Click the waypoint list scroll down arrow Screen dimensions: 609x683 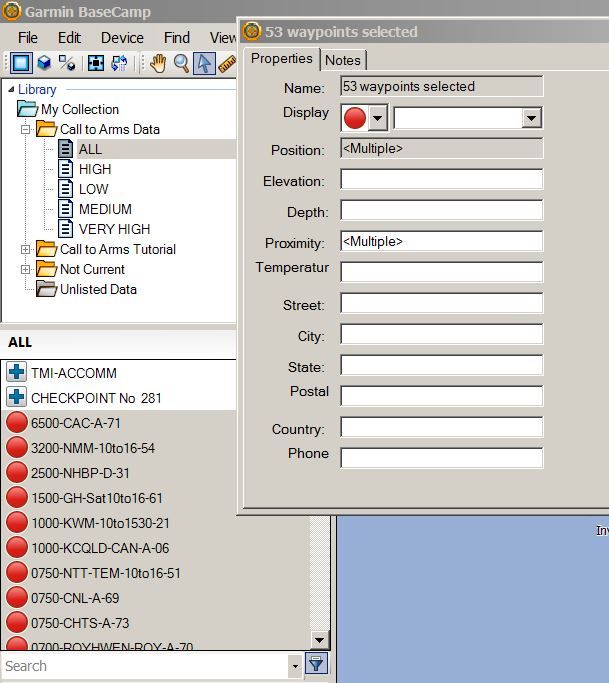pos(319,640)
